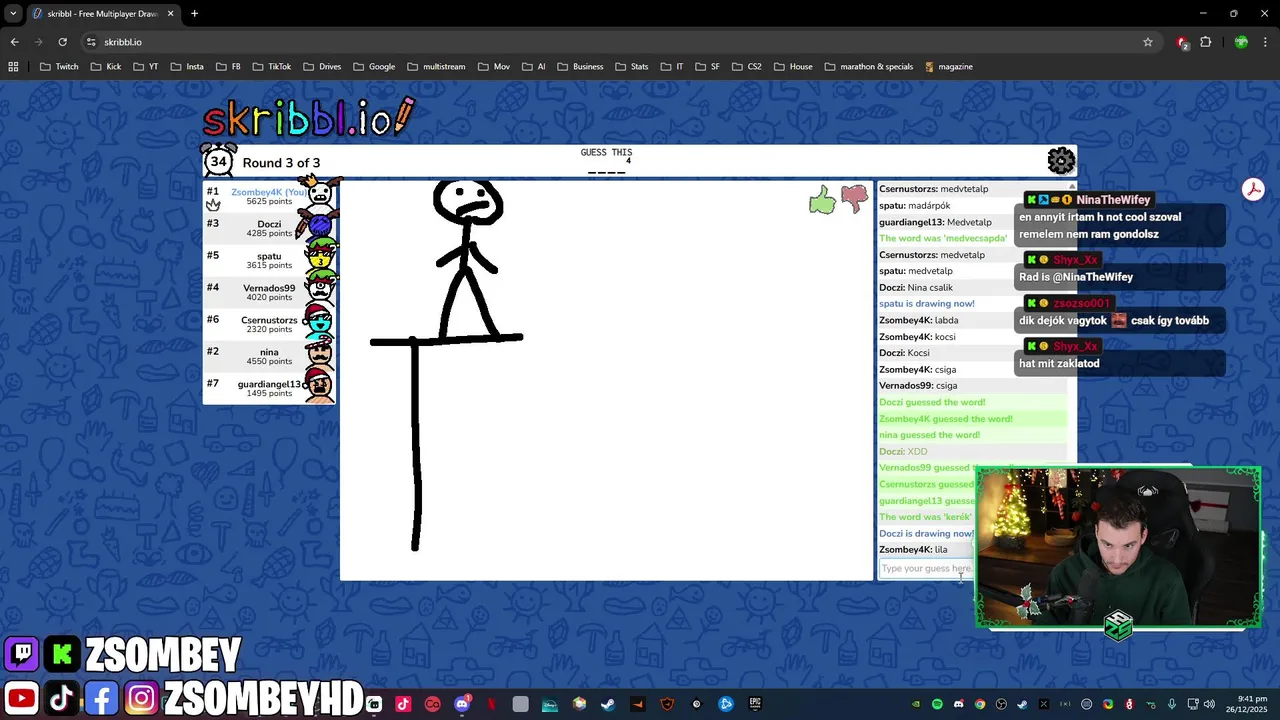
Task: Open the TikTok bookmarks folder
Action: tap(272, 67)
